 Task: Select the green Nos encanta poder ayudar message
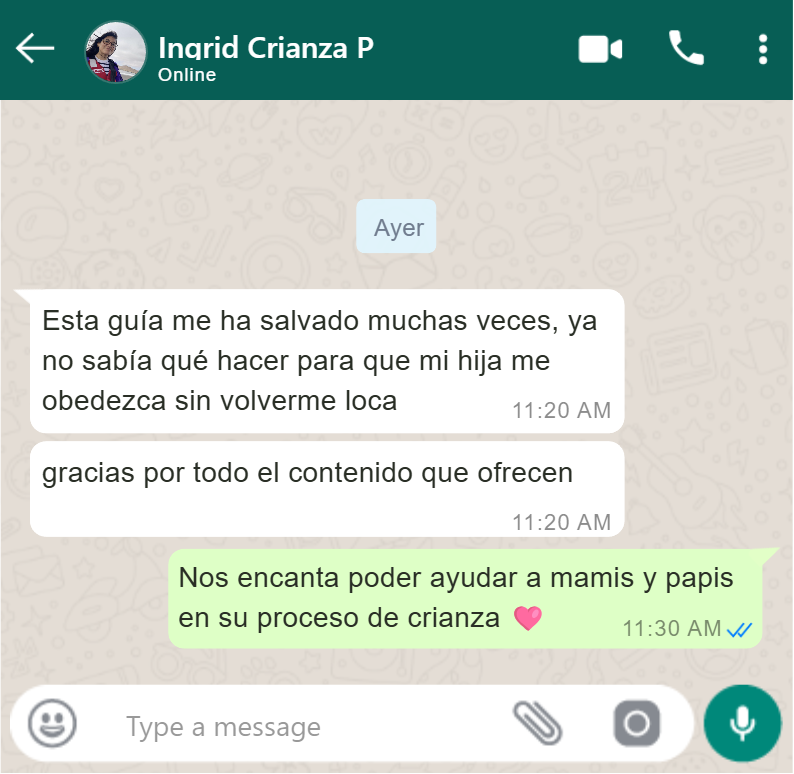click(x=465, y=598)
